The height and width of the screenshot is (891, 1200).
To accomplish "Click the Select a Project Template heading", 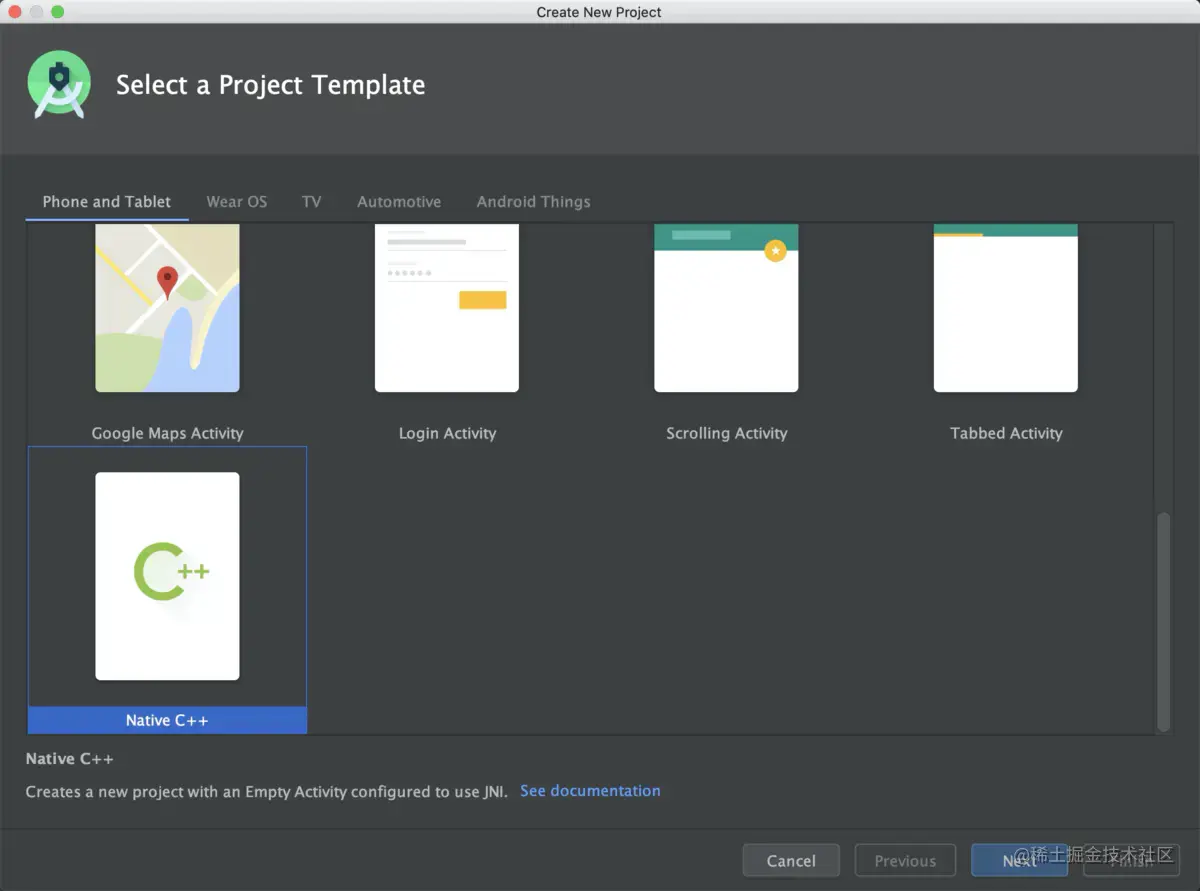I will [270, 85].
